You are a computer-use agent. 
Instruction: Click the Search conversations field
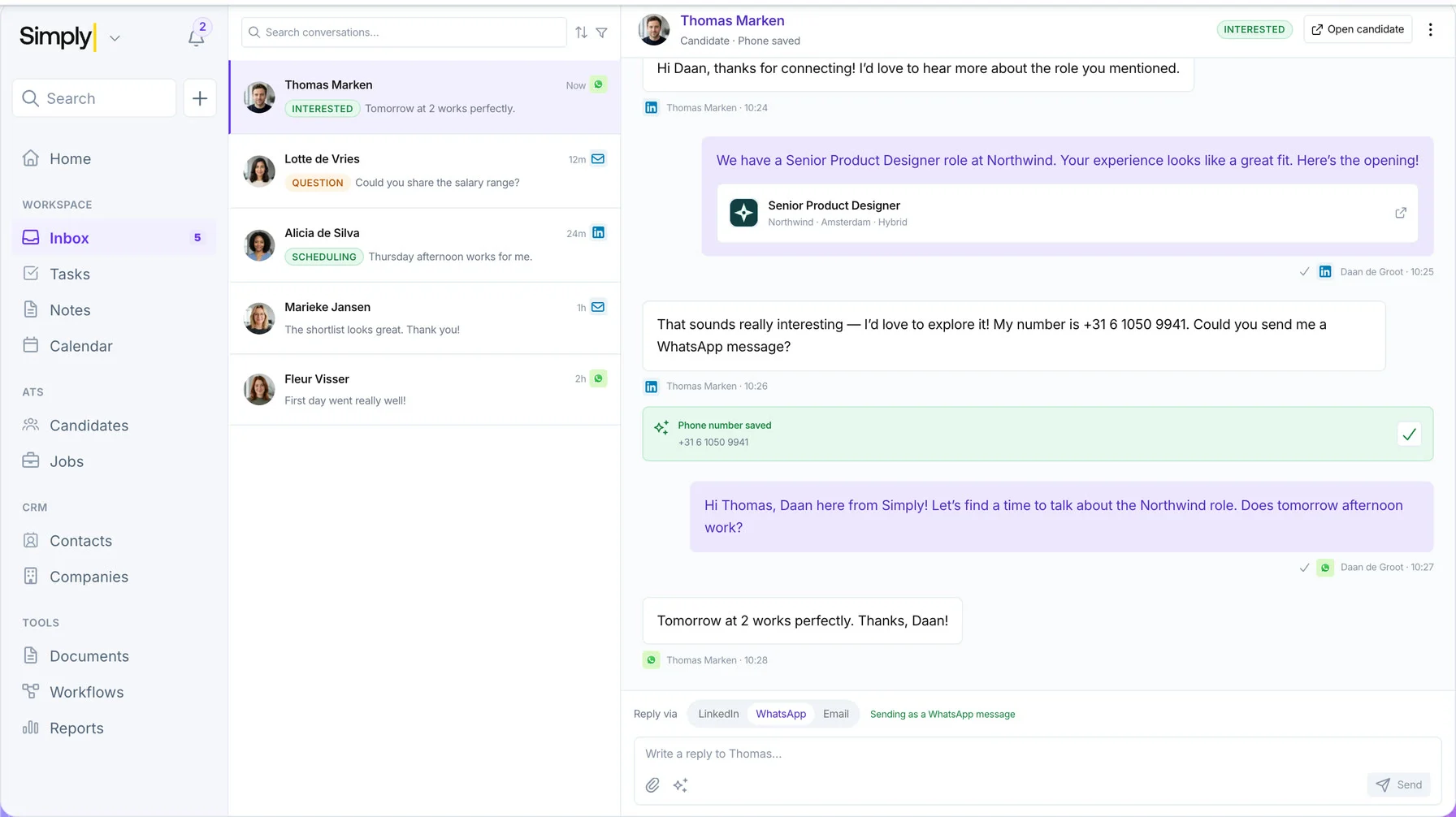pyautogui.click(x=404, y=32)
